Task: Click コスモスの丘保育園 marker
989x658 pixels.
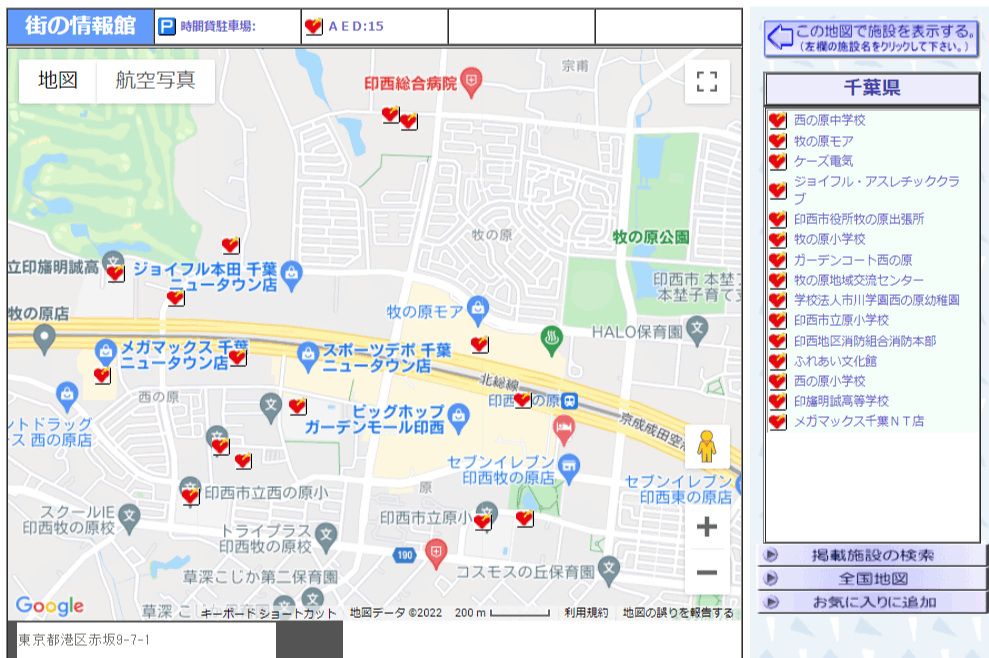Action: [x=609, y=570]
